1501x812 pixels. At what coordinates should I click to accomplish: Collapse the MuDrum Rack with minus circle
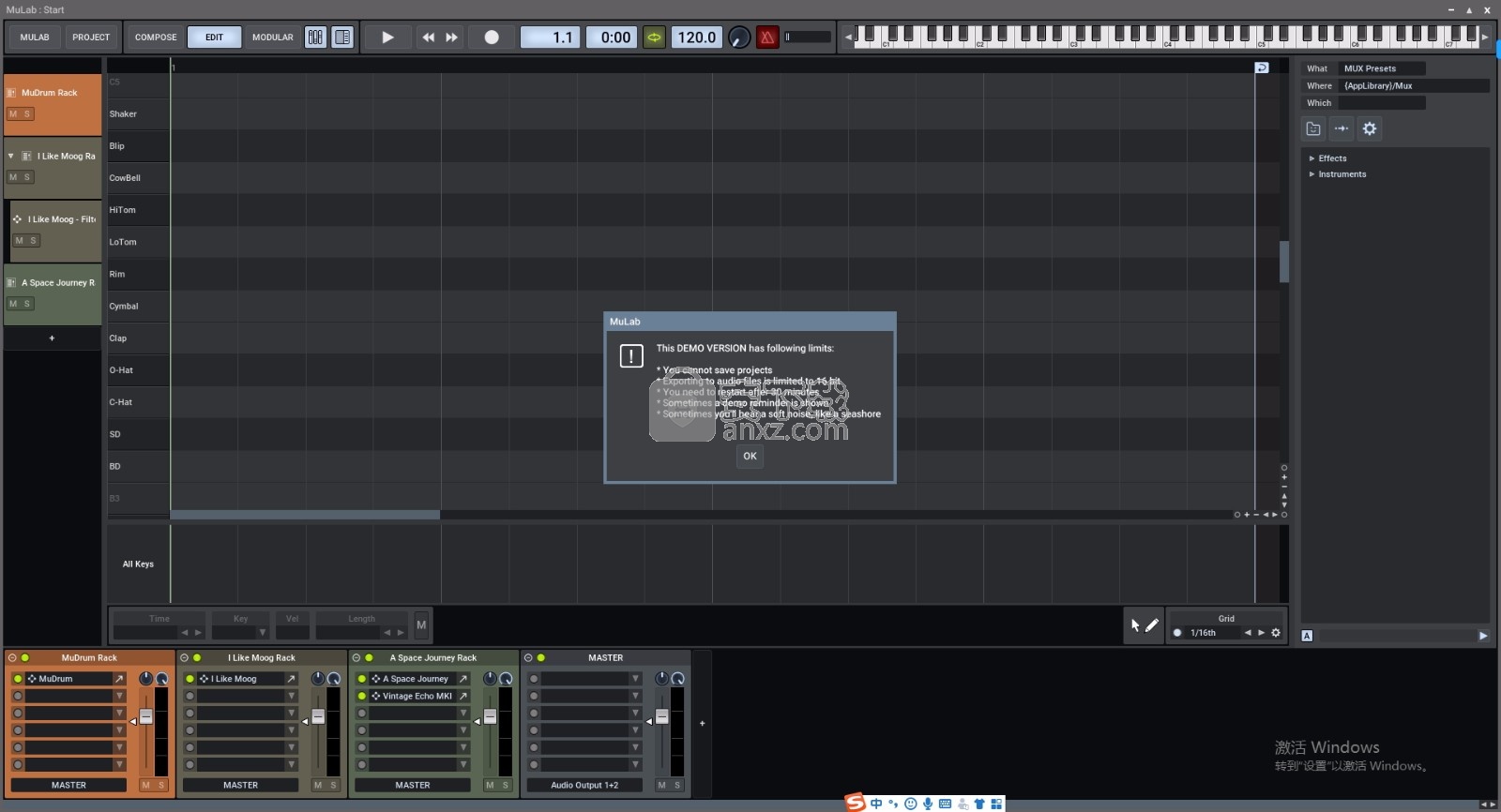(x=12, y=657)
